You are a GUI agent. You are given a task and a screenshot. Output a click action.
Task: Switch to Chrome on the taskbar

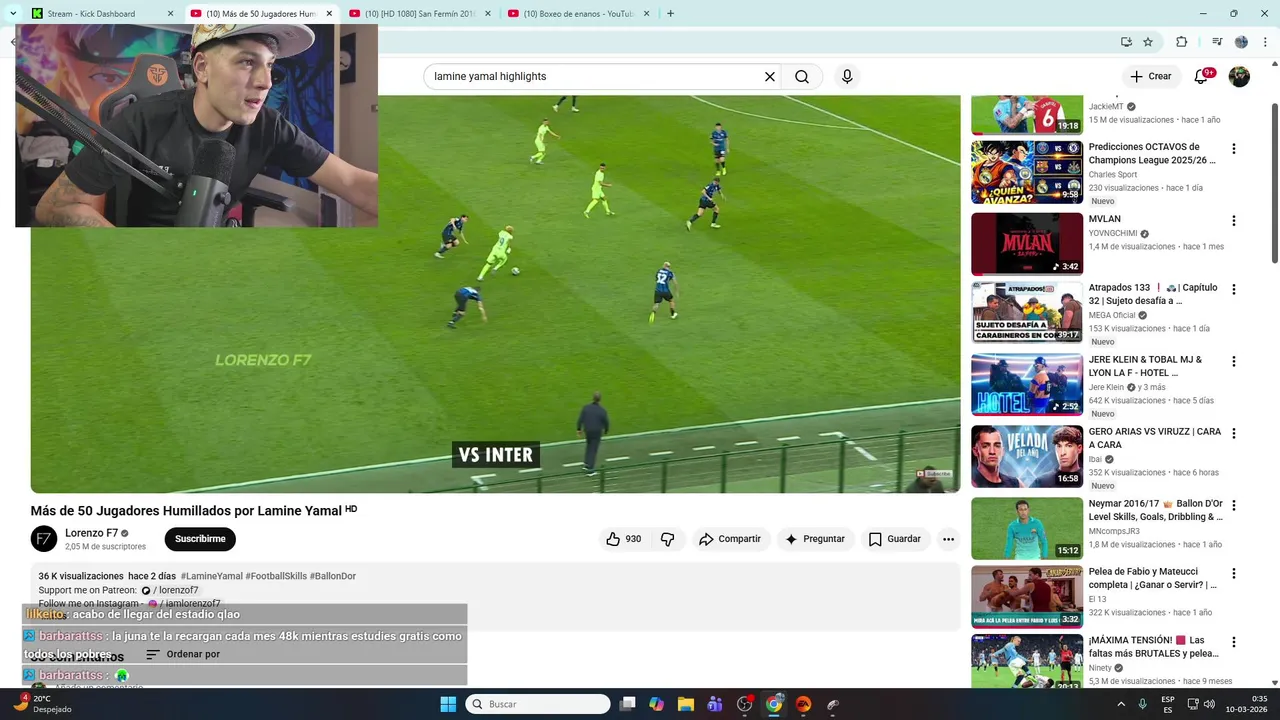(x=774, y=704)
